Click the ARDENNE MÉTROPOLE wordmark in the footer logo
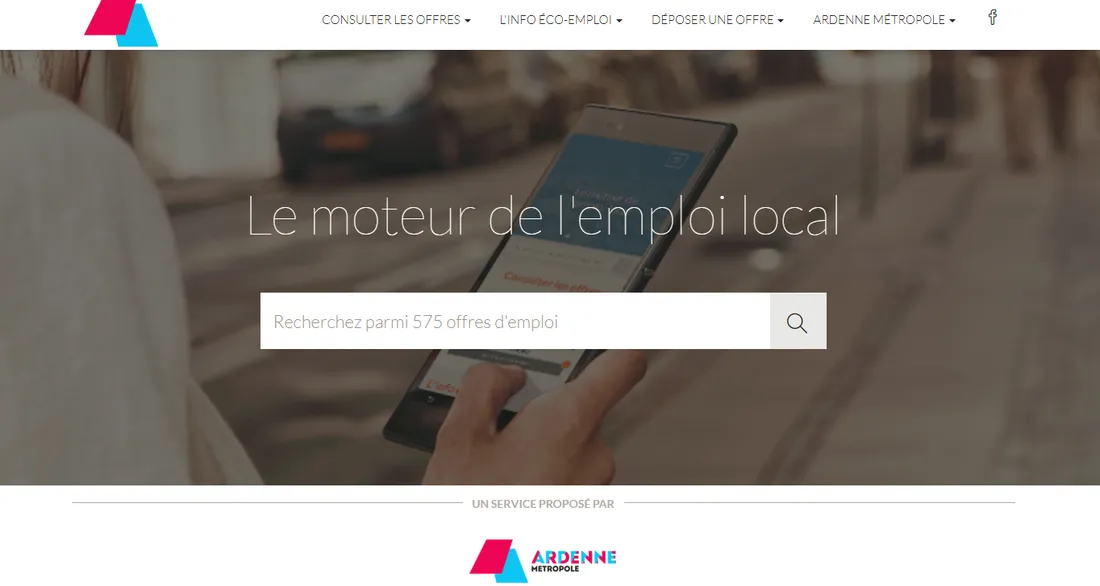The height and width of the screenshot is (586, 1100). tap(573, 561)
